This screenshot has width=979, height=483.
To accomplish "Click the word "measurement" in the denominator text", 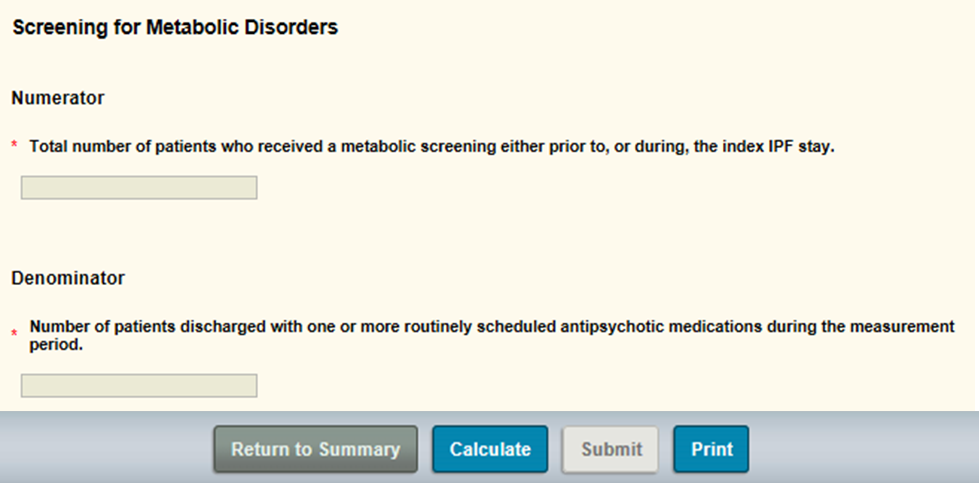I will [905, 327].
